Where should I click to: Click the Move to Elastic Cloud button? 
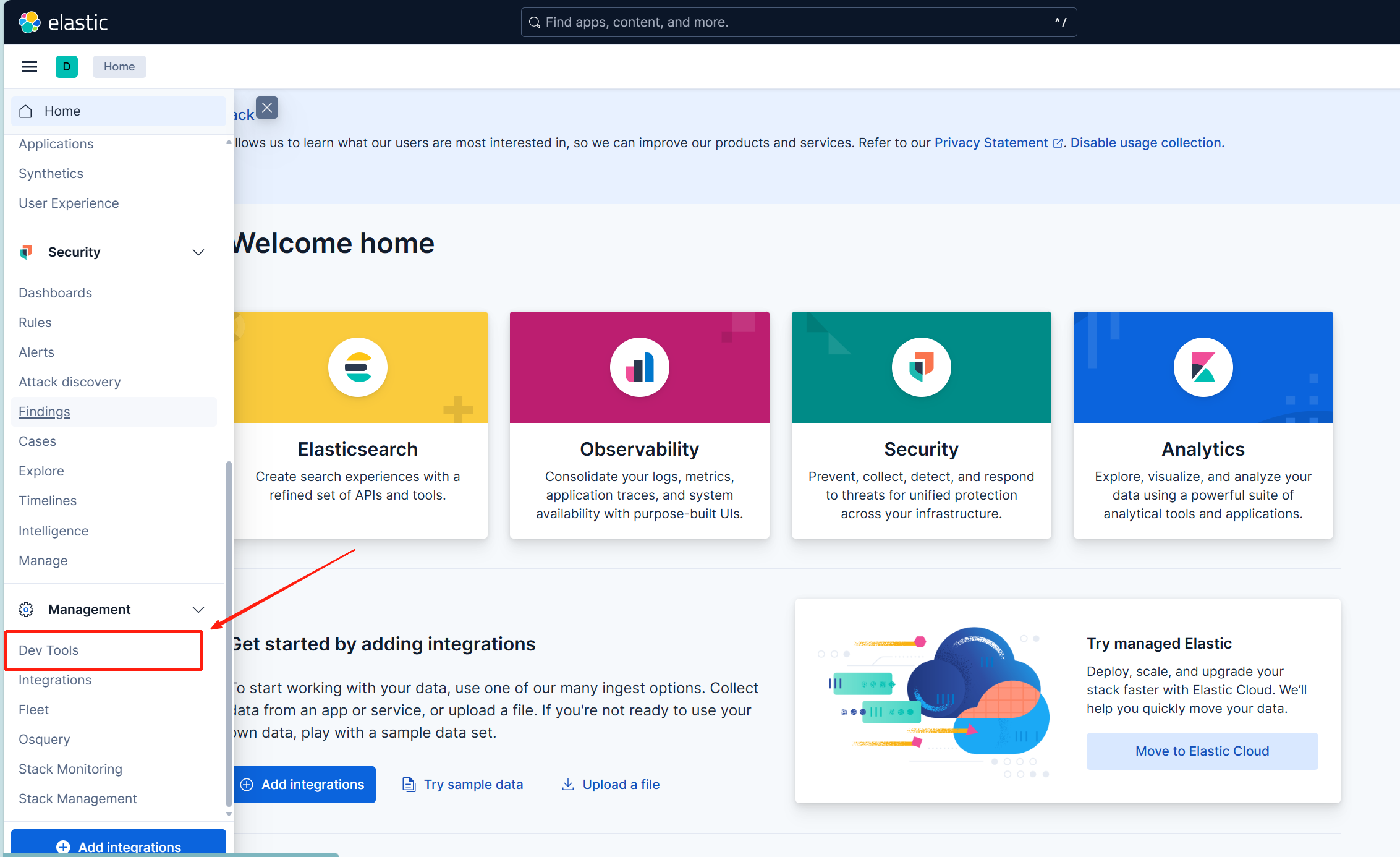point(1202,751)
